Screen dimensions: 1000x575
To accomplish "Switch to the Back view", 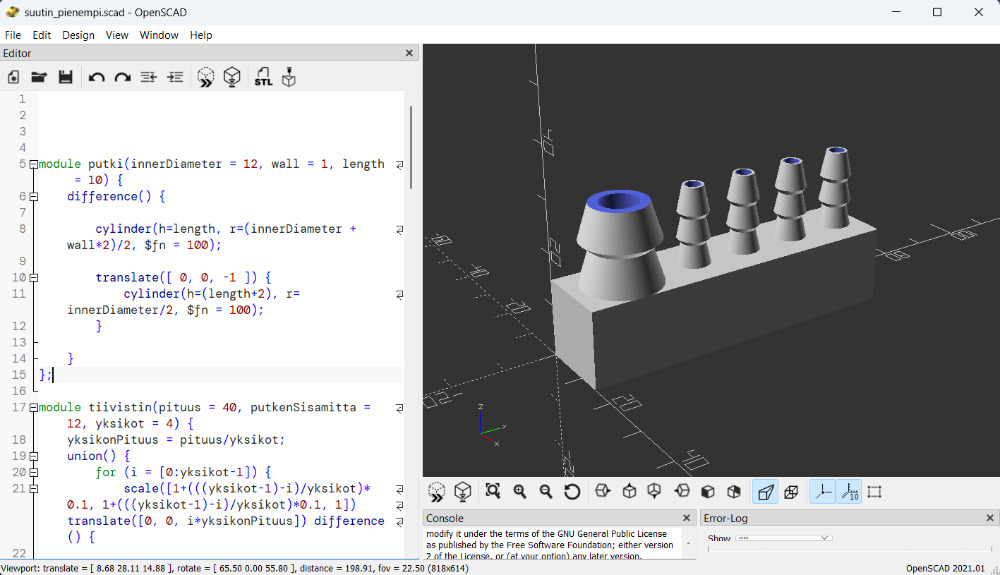I will pos(734,491).
